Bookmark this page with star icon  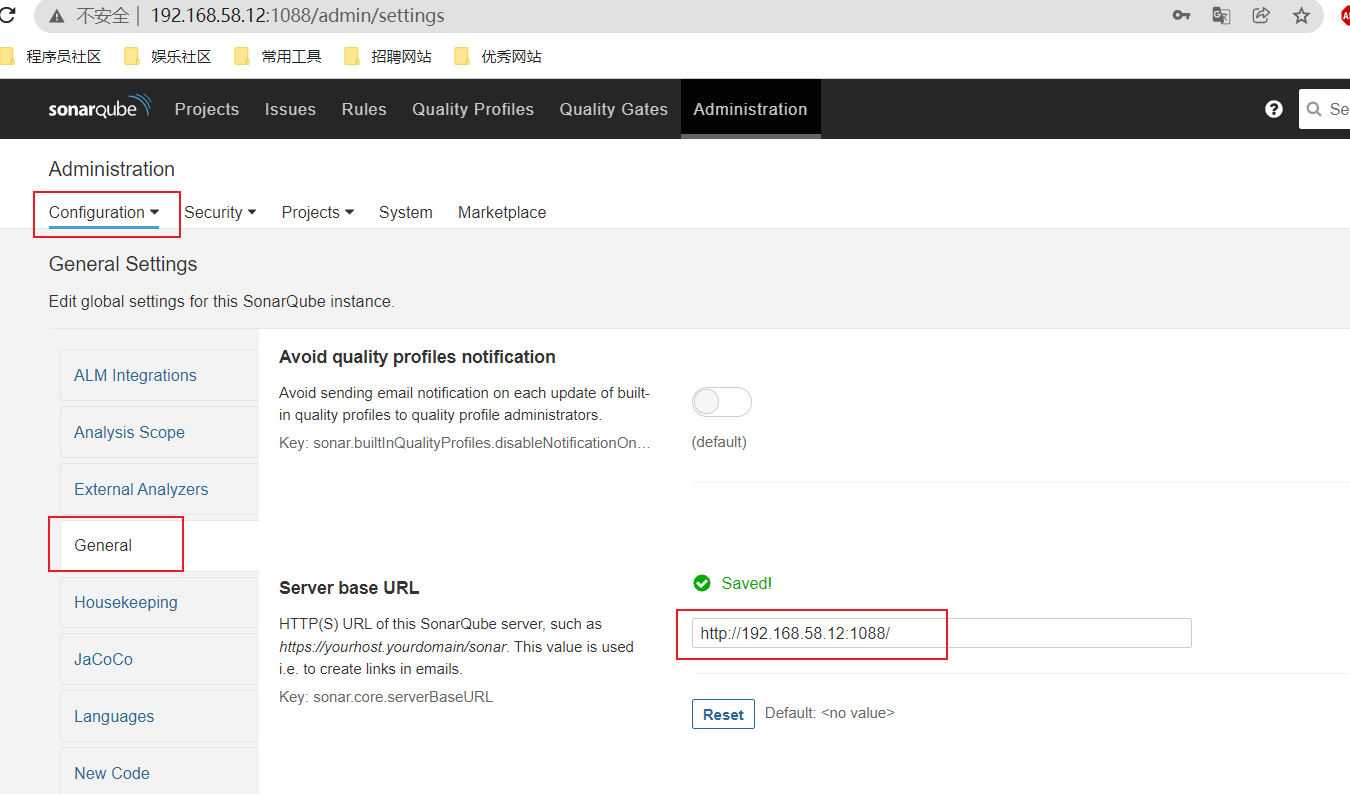point(1301,15)
